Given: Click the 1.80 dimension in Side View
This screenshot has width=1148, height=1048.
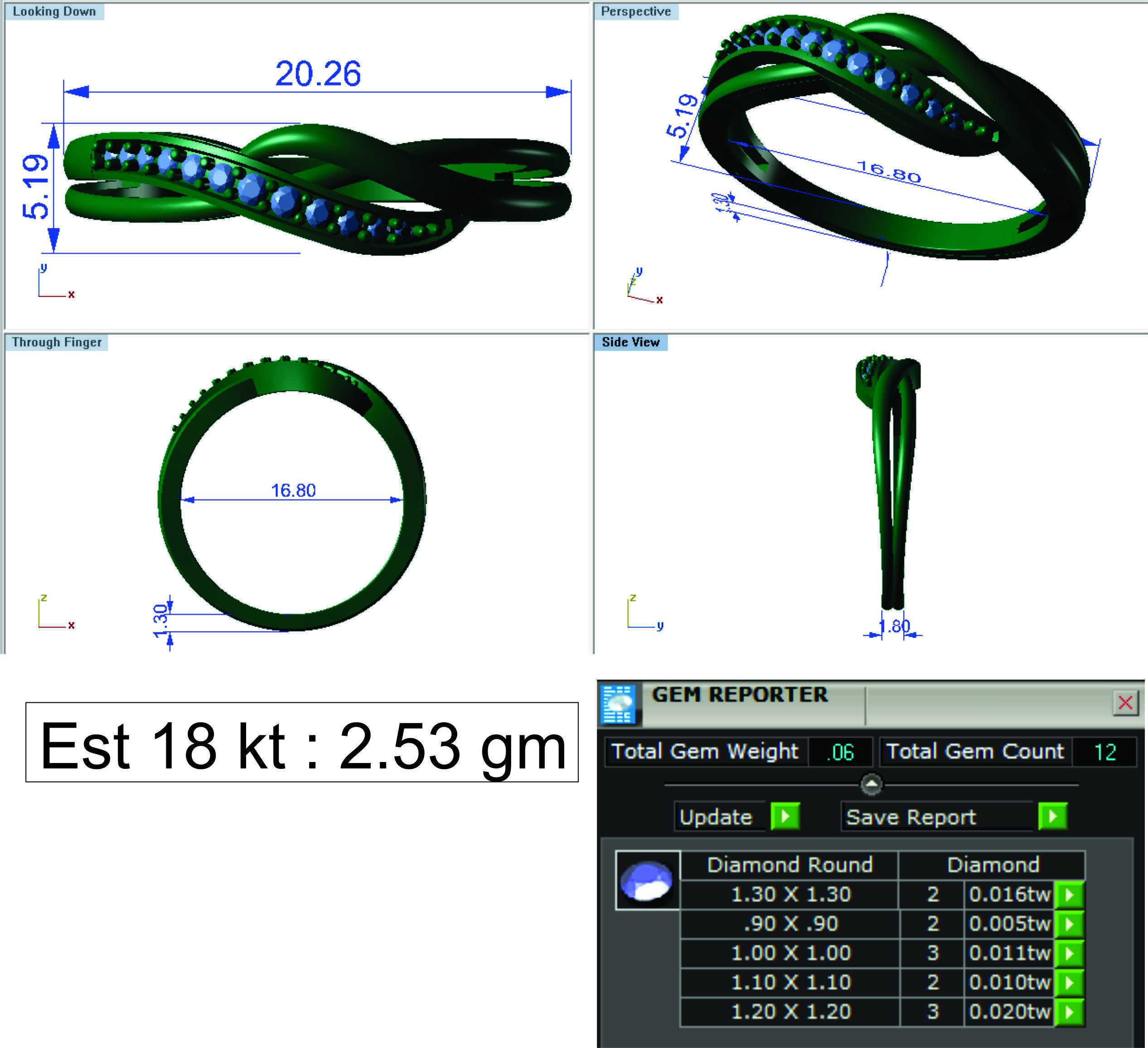Looking at the screenshot, I should click(895, 626).
